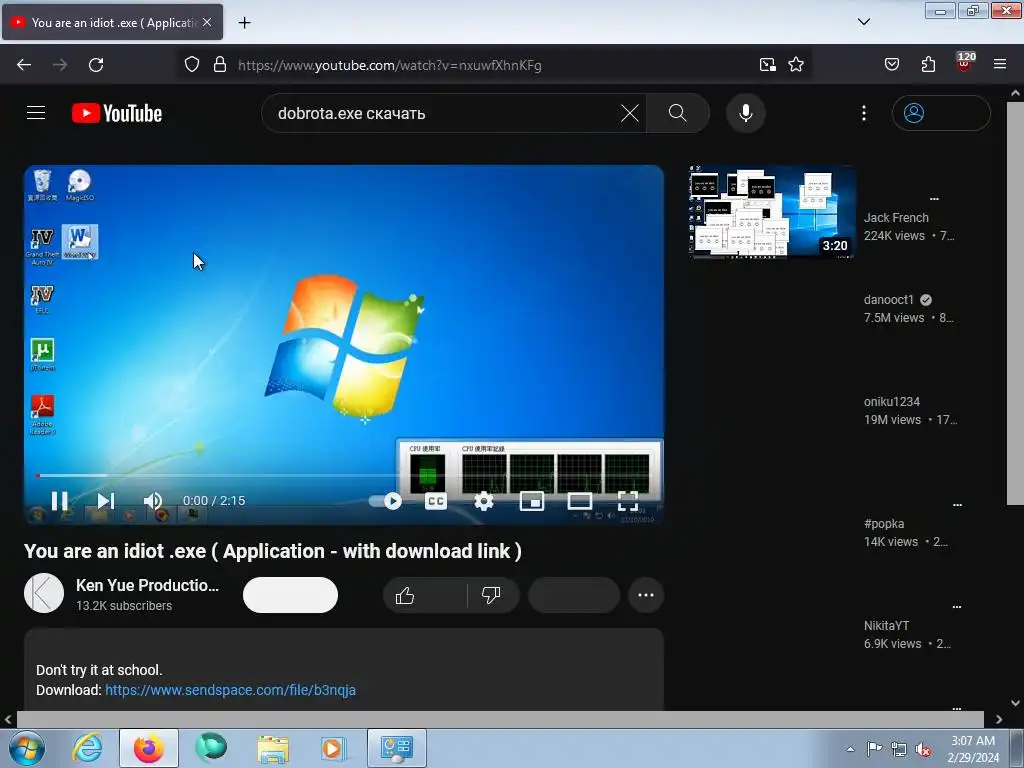Open the Firefox extensions puzzle icon
The image size is (1024, 768).
pos(928,65)
